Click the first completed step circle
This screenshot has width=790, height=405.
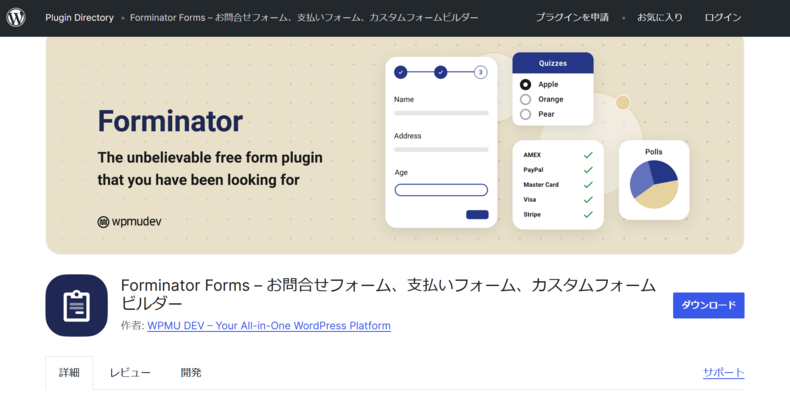tap(401, 73)
